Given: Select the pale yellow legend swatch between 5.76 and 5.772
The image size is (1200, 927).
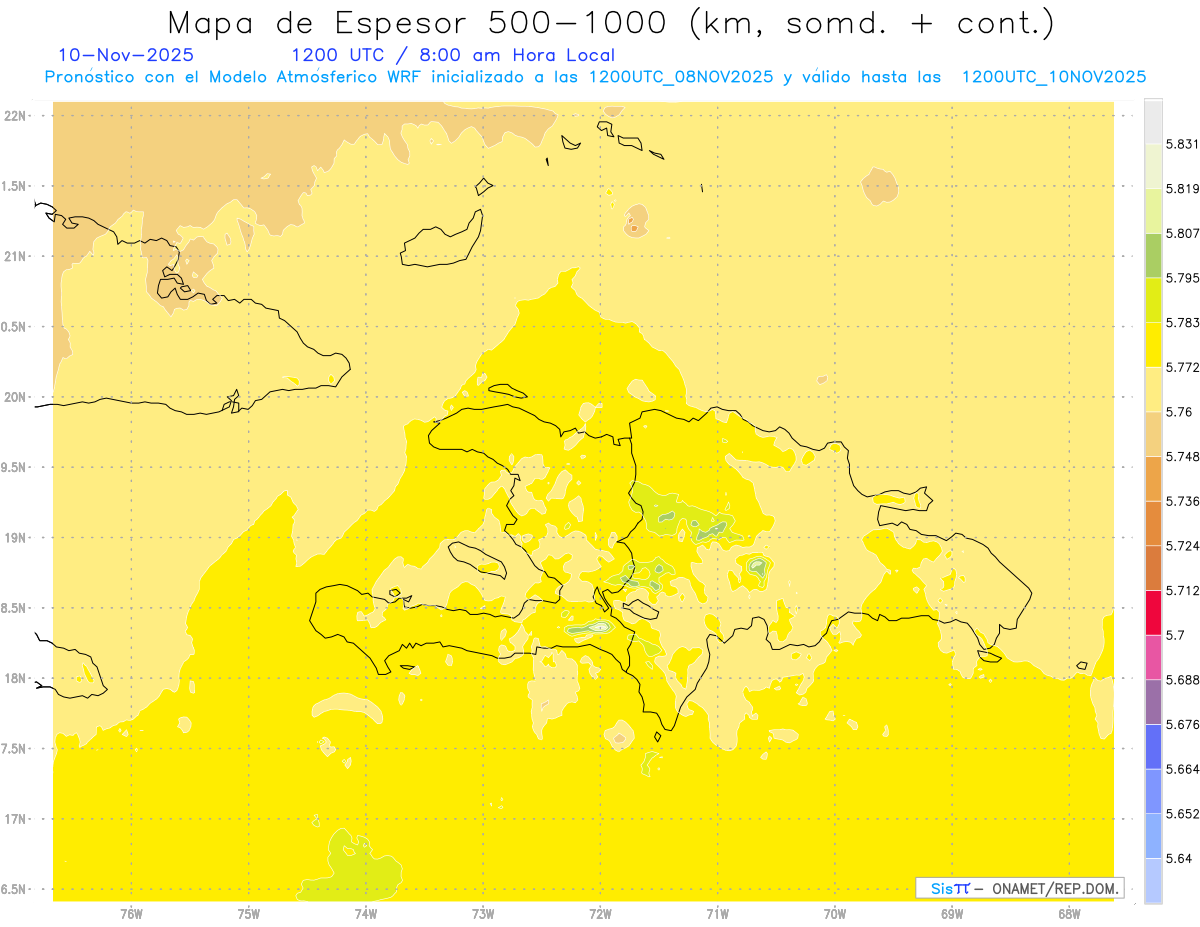Looking at the screenshot, I should [1153, 389].
